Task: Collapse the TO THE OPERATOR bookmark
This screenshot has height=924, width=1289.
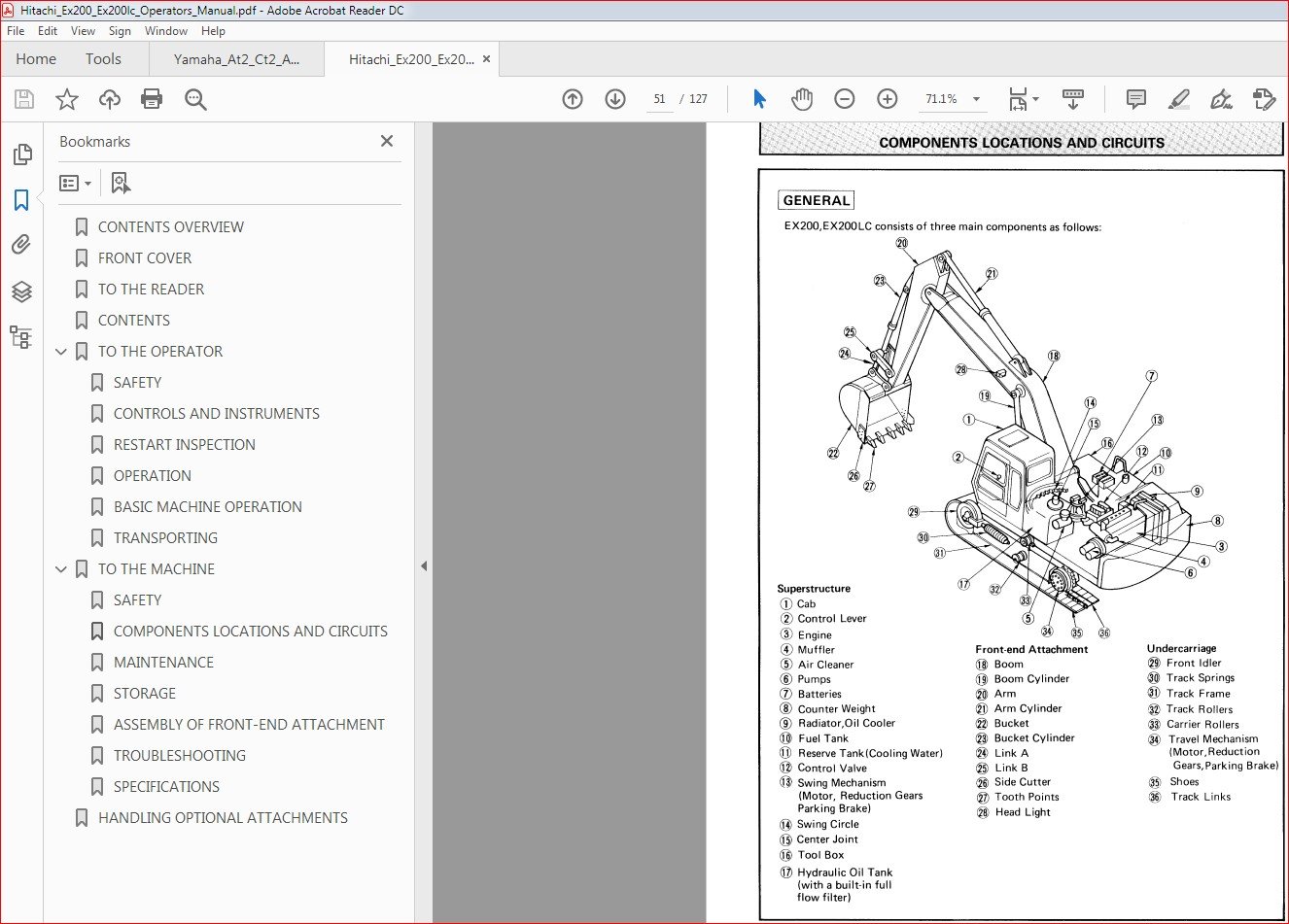Action: (x=61, y=352)
